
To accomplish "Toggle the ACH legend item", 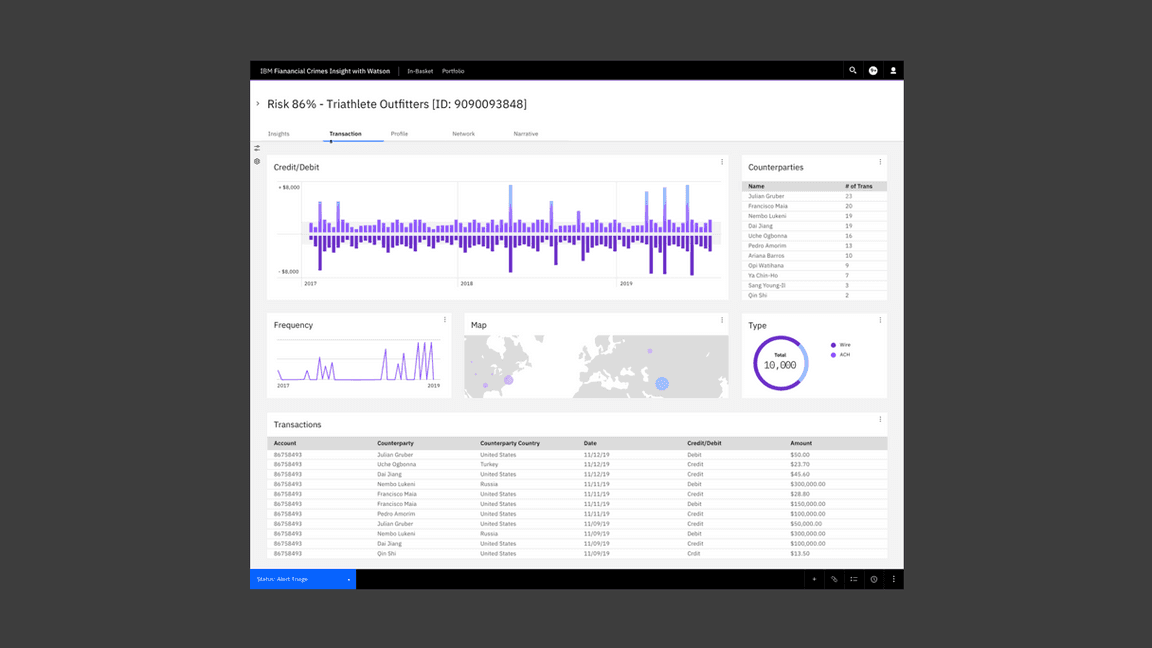I will coord(841,355).
